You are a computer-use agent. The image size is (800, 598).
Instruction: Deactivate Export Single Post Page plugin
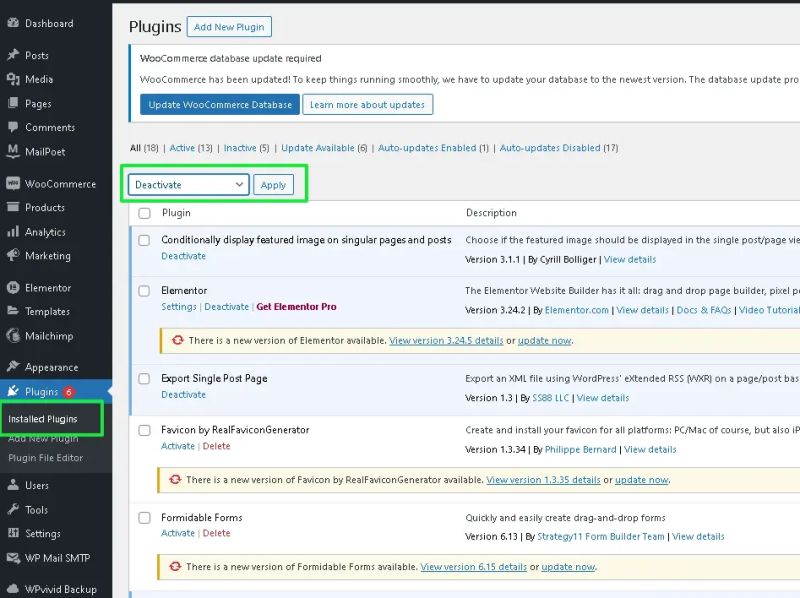183,394
